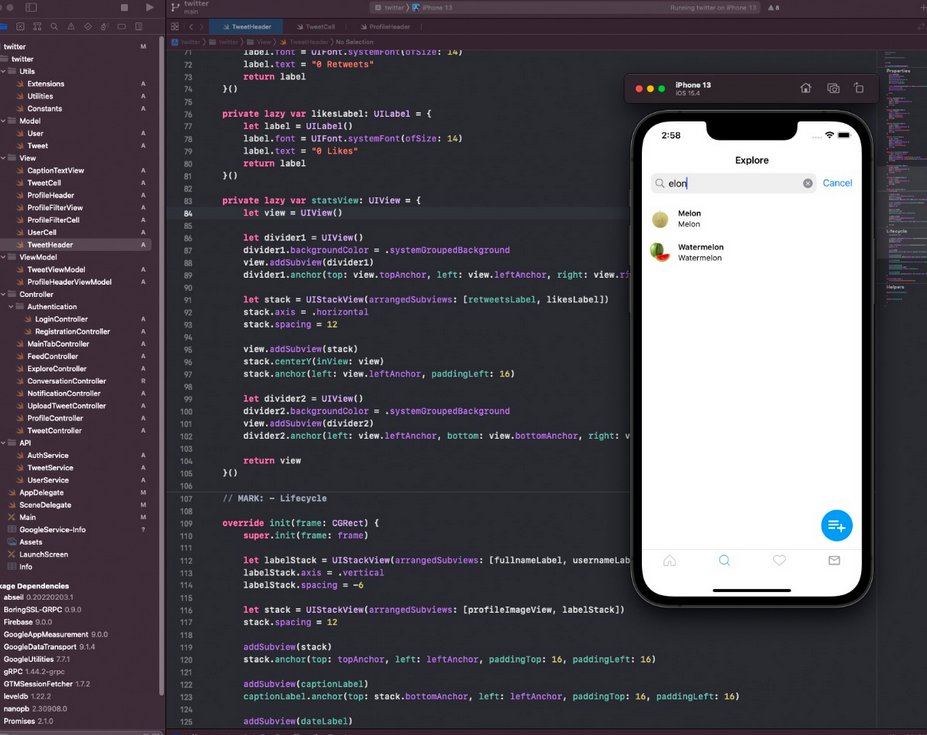The width and height of the screenshot is (927, 735).
Task: Switch to the TweetHeader editor tab
Action: pyautogui.click(x=247, y=27)
